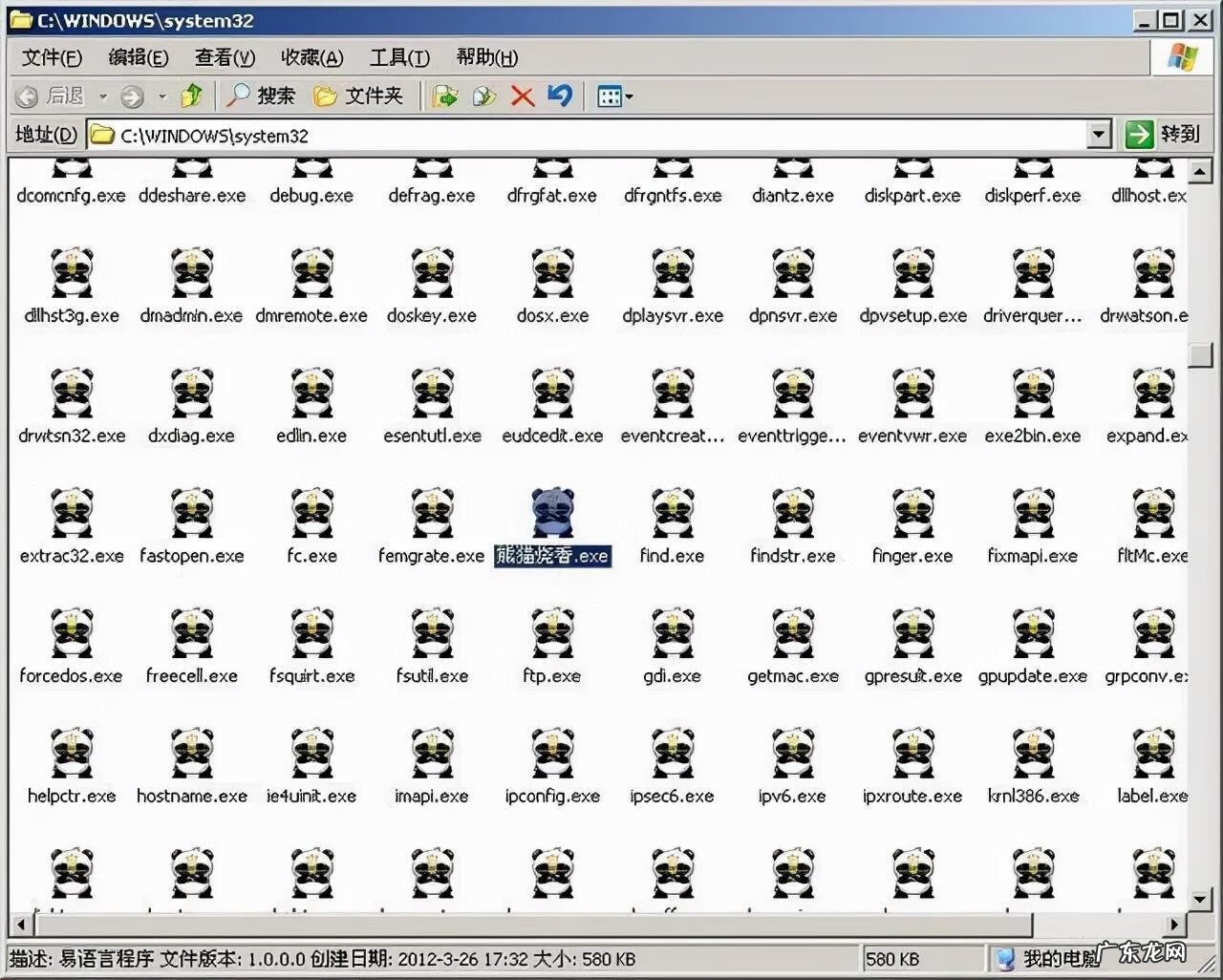The image size is (1223, 980).
Task: Click the Copy To toolbar icon
Action: [484, 96]
